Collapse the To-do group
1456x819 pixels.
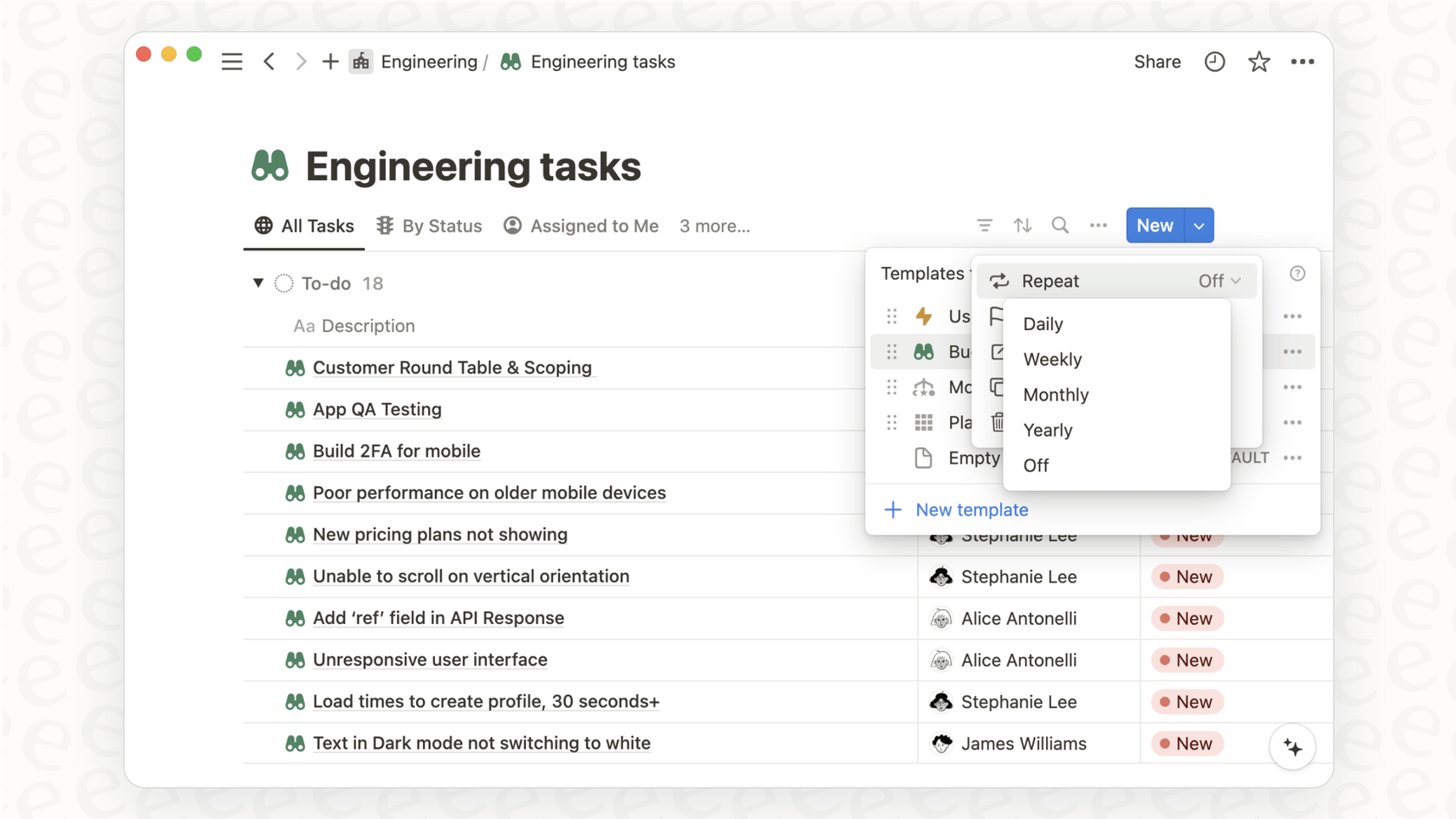[258, 283]
